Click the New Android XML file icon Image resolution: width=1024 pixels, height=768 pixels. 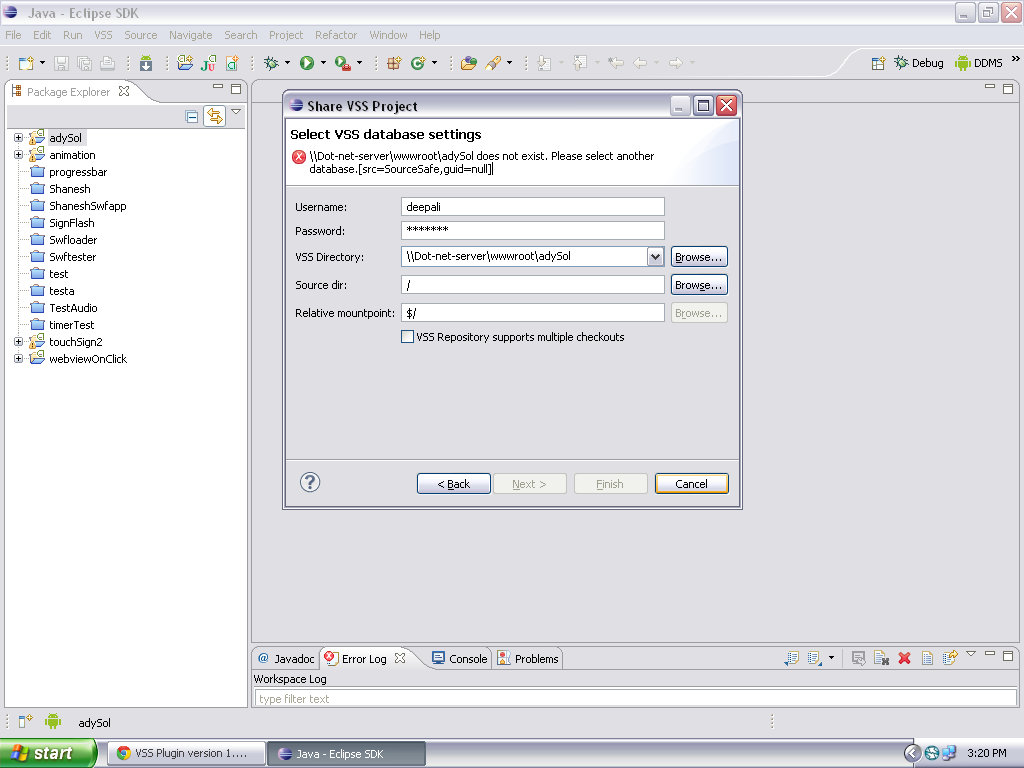tap(232, 63)
